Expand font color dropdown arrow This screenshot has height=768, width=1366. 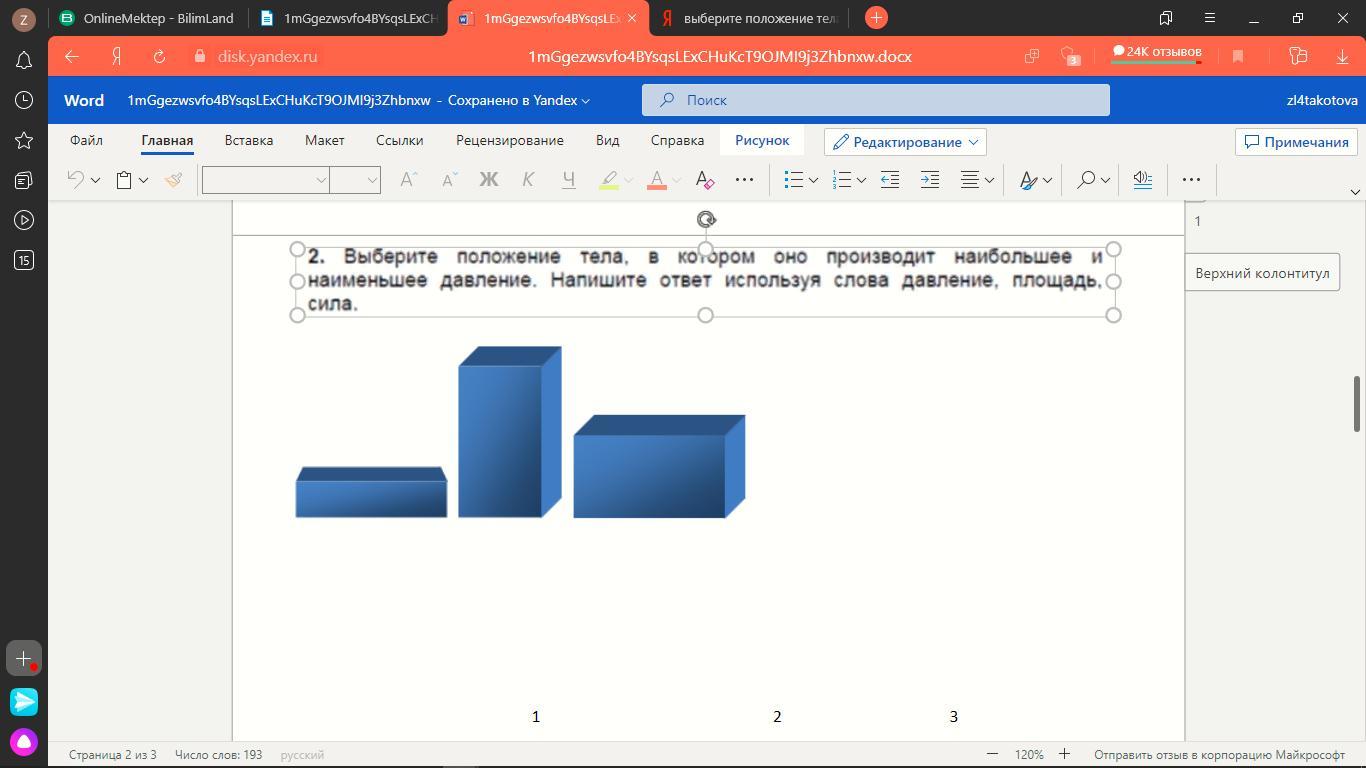(x=676, y=180)
